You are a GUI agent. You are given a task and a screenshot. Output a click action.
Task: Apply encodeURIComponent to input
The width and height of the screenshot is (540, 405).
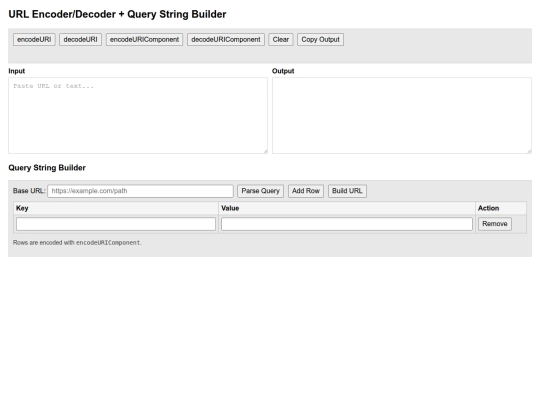[144, 40]
